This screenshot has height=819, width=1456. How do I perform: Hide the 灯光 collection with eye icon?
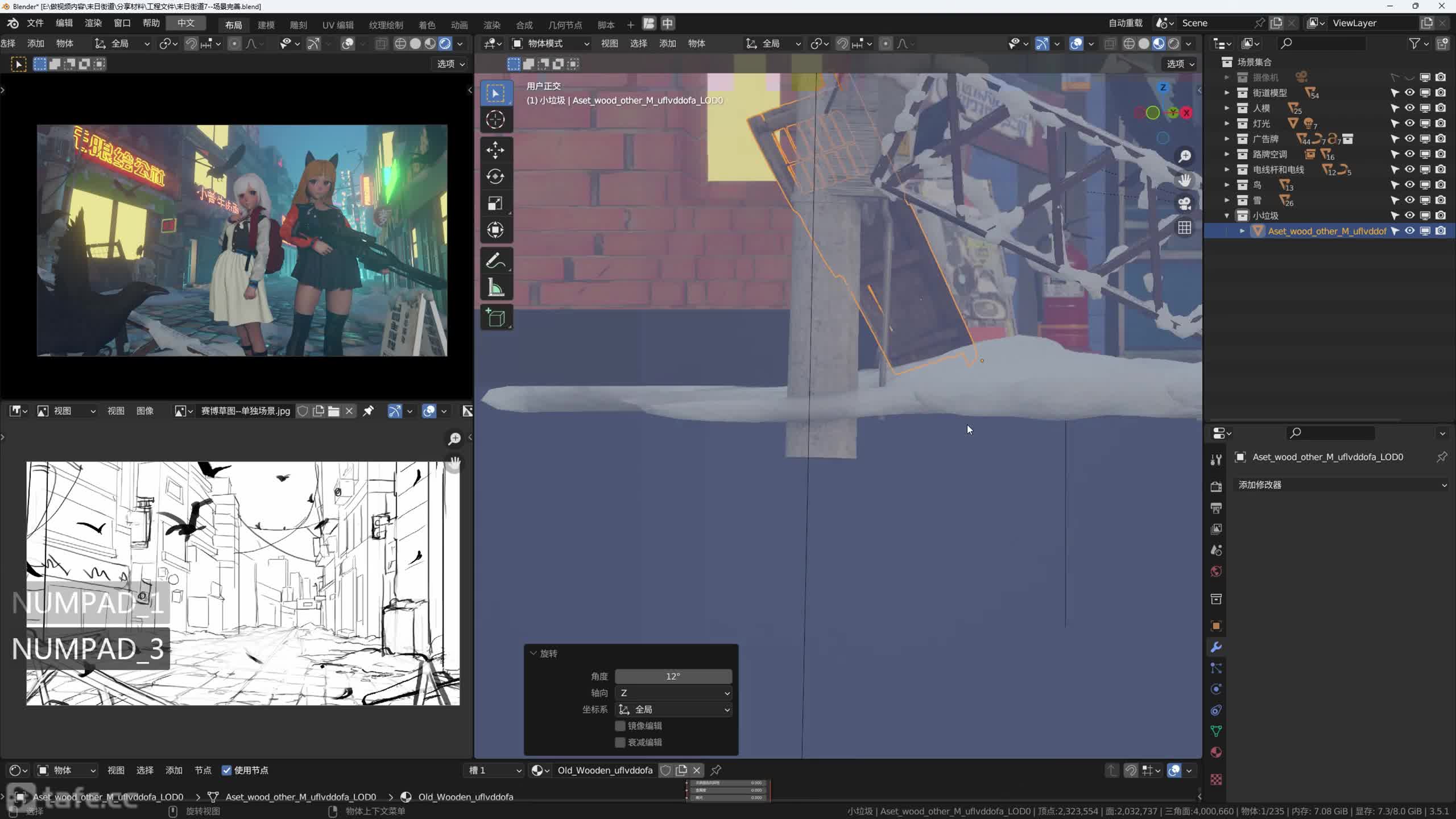[1410, 123]
